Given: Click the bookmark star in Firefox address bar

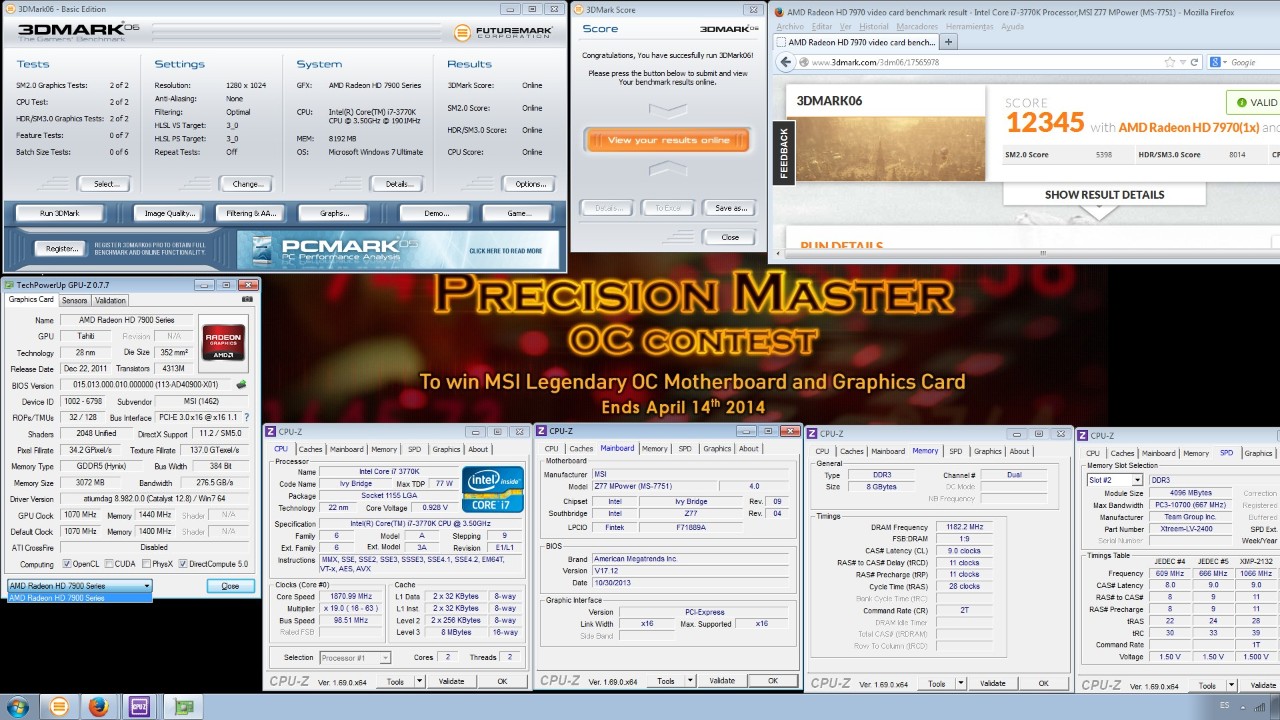Looking at the screenshot, I should (x=1170, y=62).
